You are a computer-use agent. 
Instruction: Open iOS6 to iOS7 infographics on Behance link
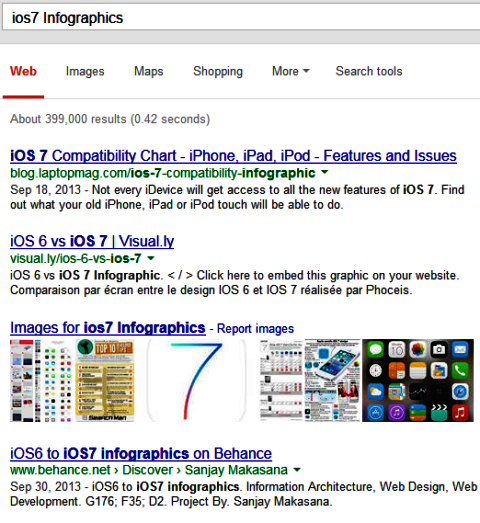click(141, 454)
